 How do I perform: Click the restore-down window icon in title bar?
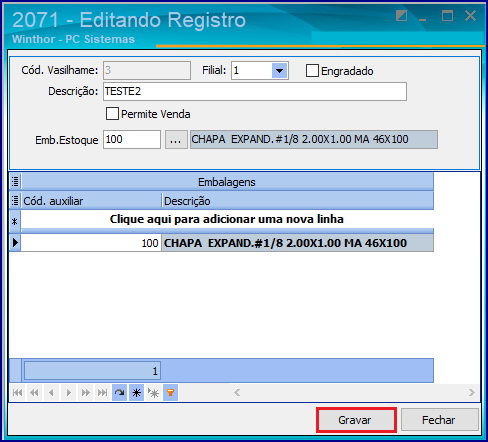coord(401,16)
